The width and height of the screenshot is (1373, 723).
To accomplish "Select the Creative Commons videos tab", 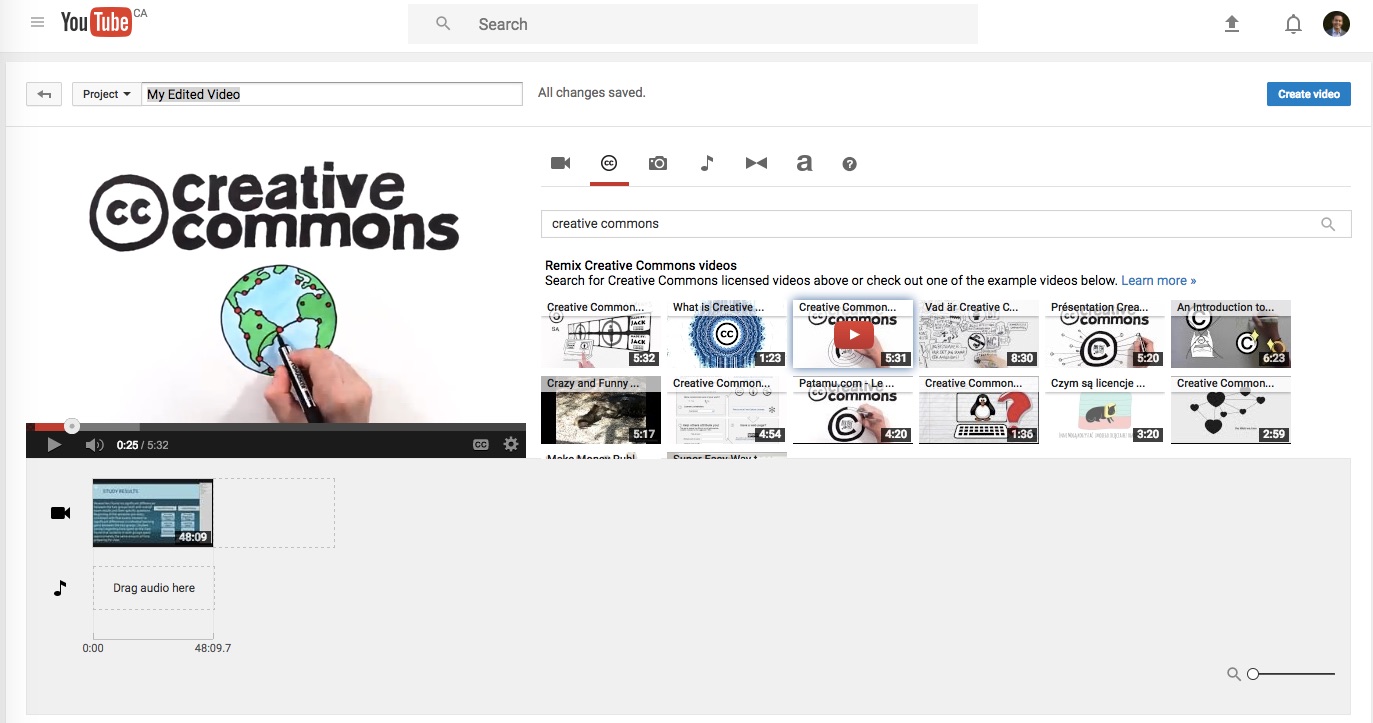I will tap(608, 163).
